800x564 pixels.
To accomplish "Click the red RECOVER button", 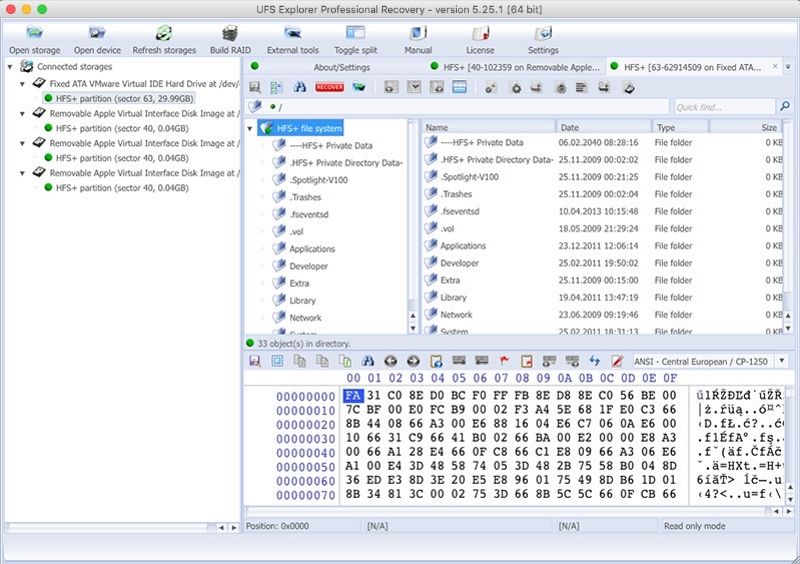I will click(x=329, y=87).
